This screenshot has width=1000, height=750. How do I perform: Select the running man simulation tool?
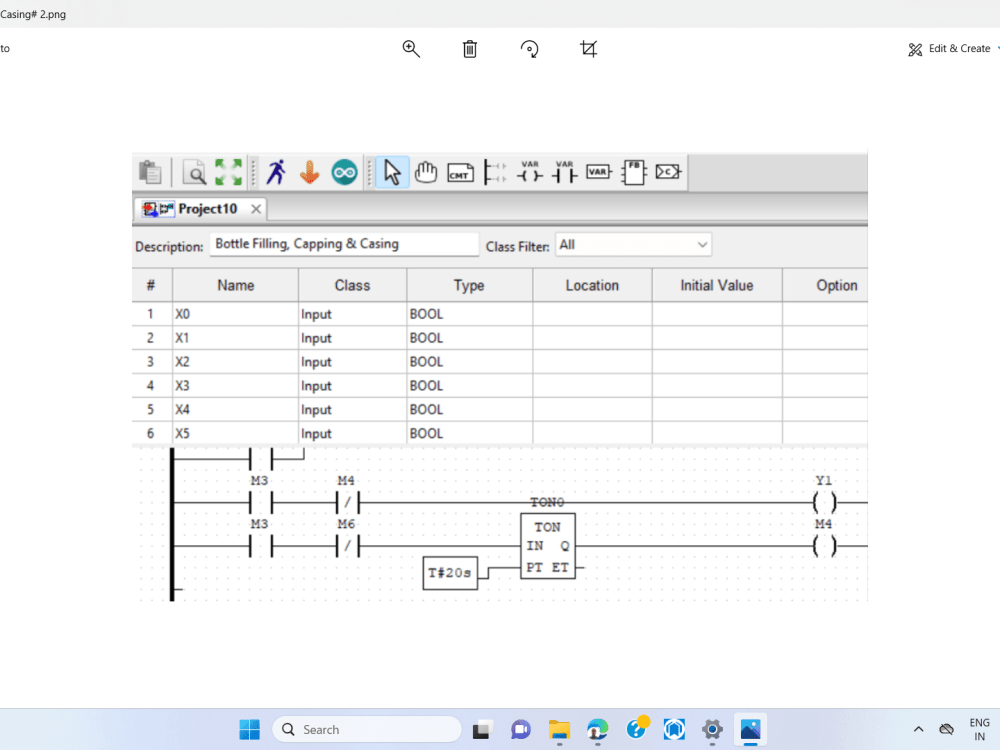coord(277,171)
